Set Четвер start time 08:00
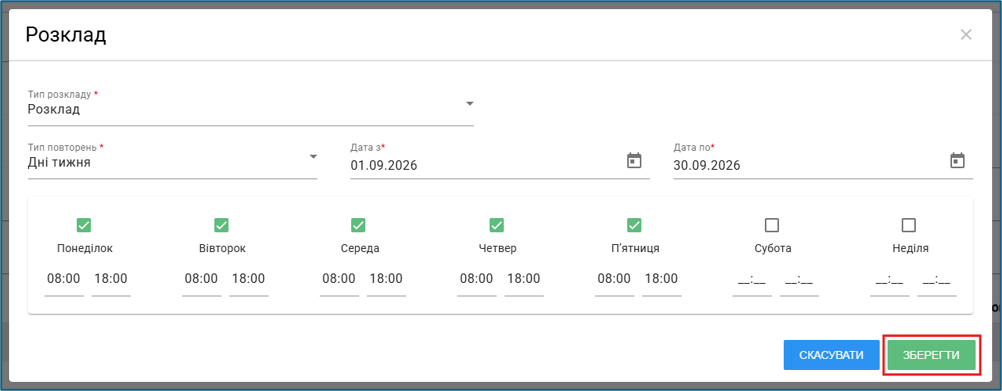1002x391 pixels. 477,279
